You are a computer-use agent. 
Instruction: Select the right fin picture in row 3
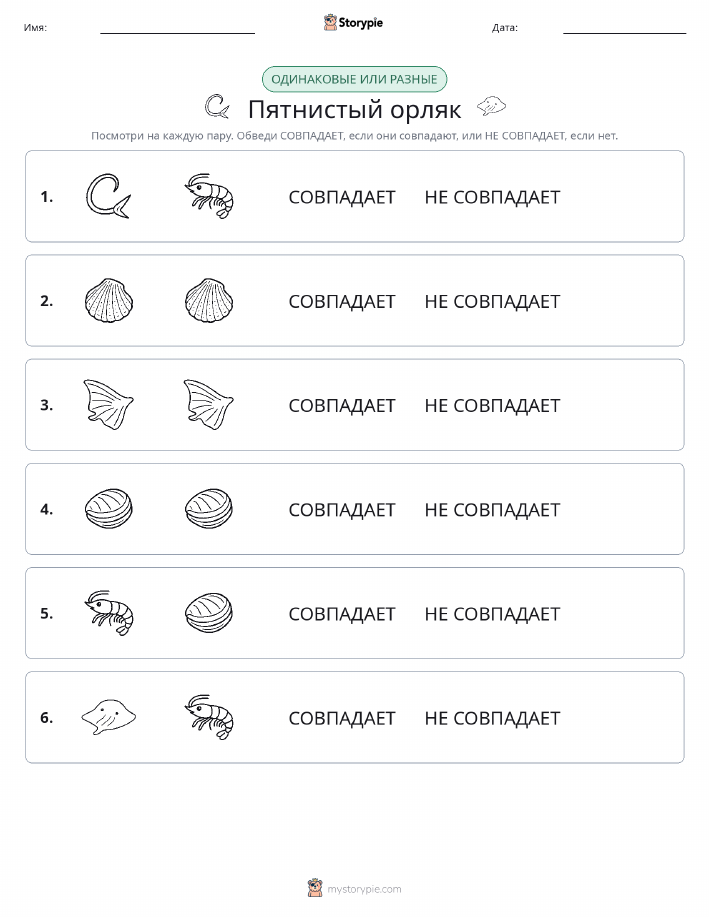click(x=208, y=405)
